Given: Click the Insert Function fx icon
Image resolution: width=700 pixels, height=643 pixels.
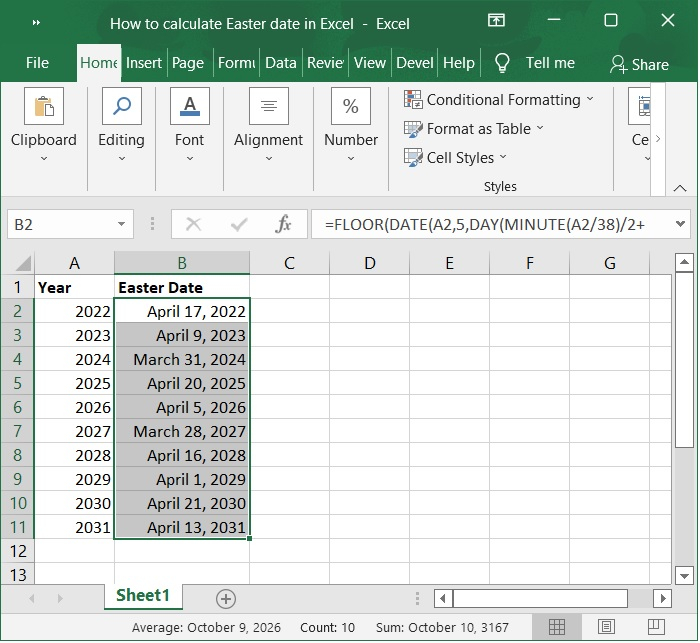Looking at the screenshot, I should tap(283, 224).
